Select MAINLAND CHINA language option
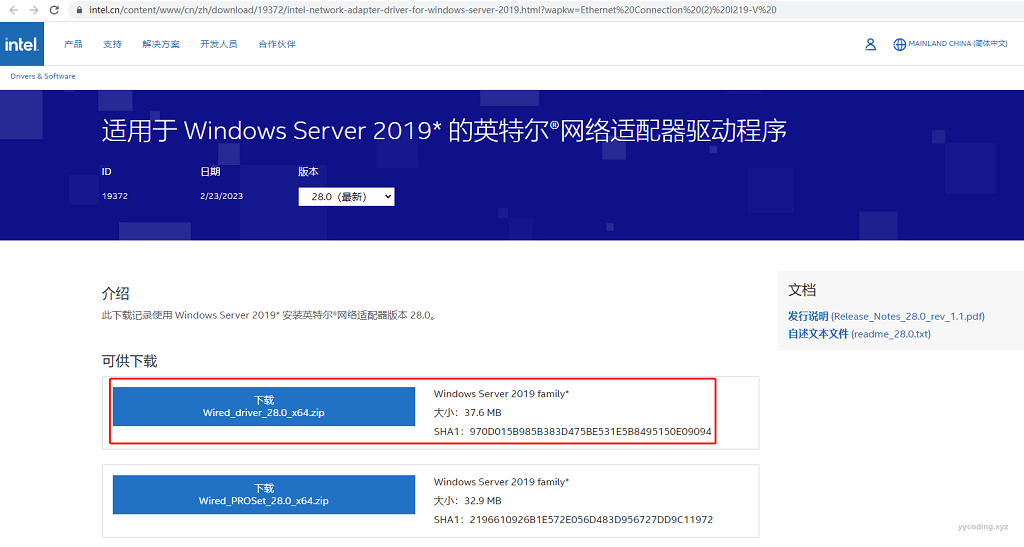This screenshot has width=1024, height=547. [x=957, y=44]
